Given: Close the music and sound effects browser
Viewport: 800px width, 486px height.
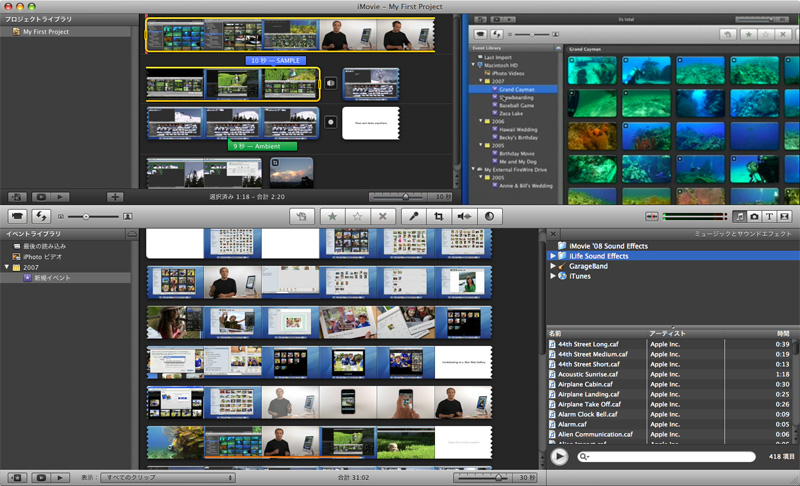Looking at the screenshot, I should click(553, 234).
